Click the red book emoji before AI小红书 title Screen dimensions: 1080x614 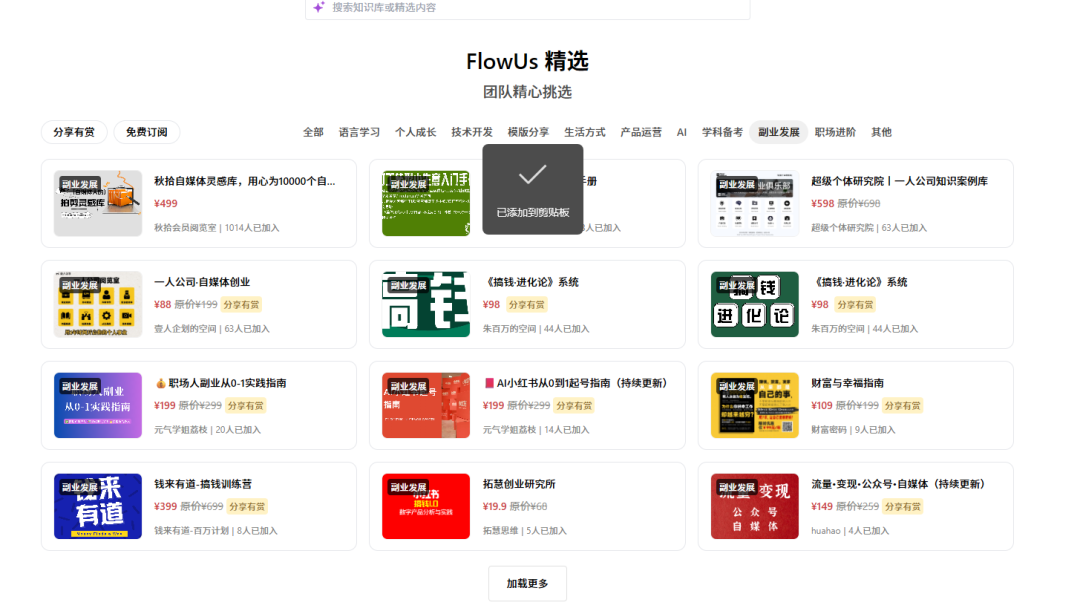click(489, 383)
